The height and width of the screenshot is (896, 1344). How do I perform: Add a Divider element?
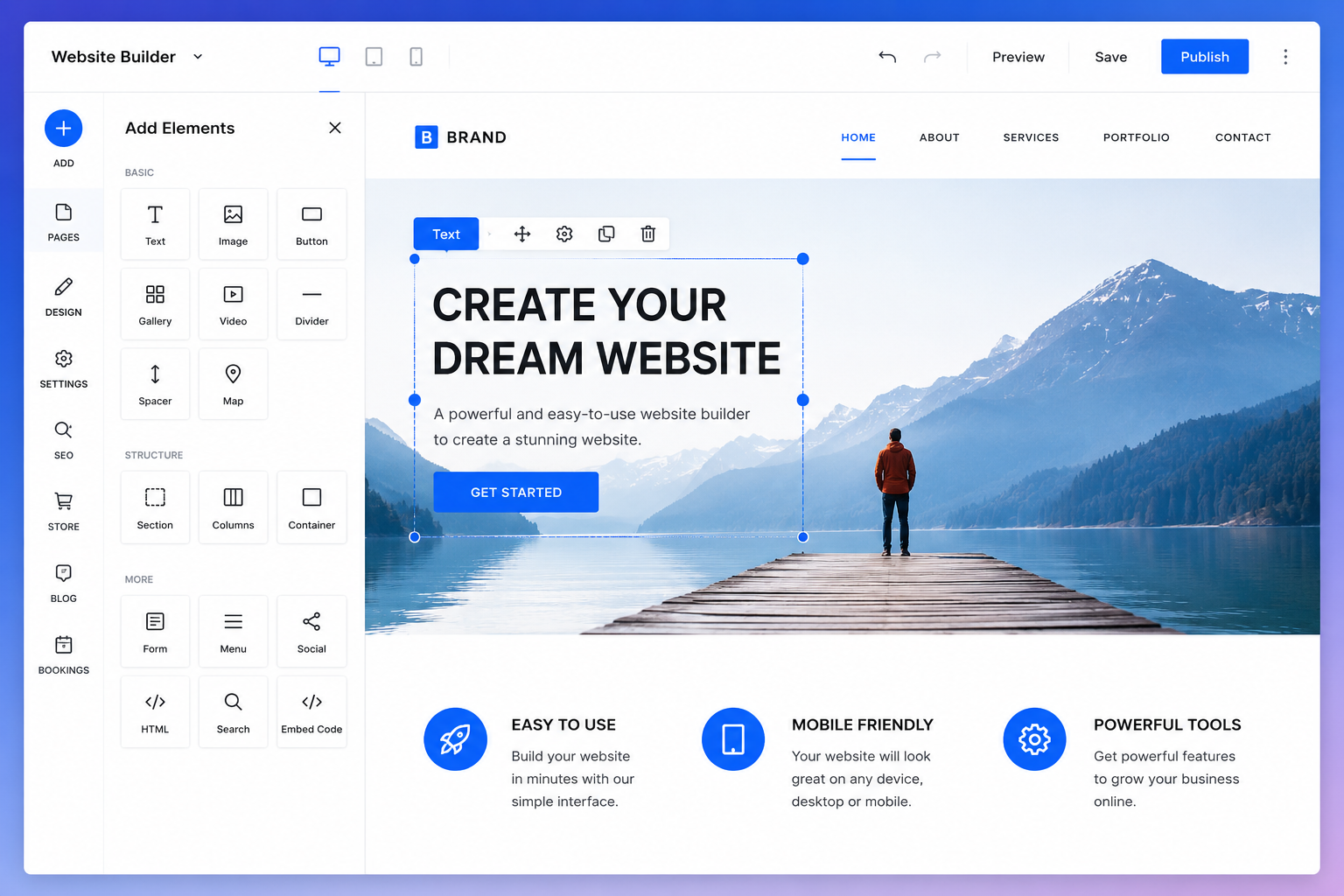(311, 304)
